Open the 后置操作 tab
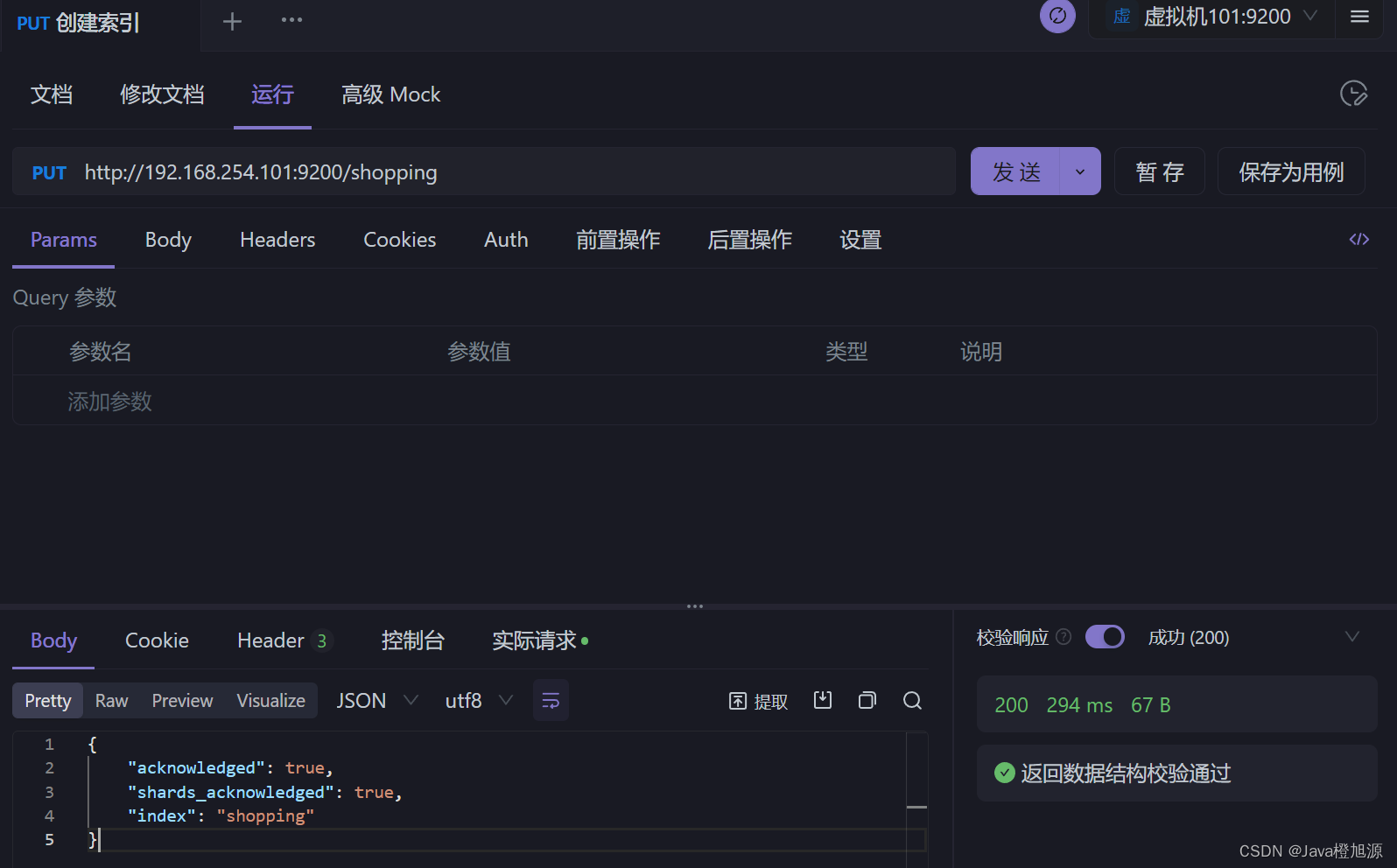Image resolution: width=1397 pixels, height=868 pixels. (x=749, y=240)
